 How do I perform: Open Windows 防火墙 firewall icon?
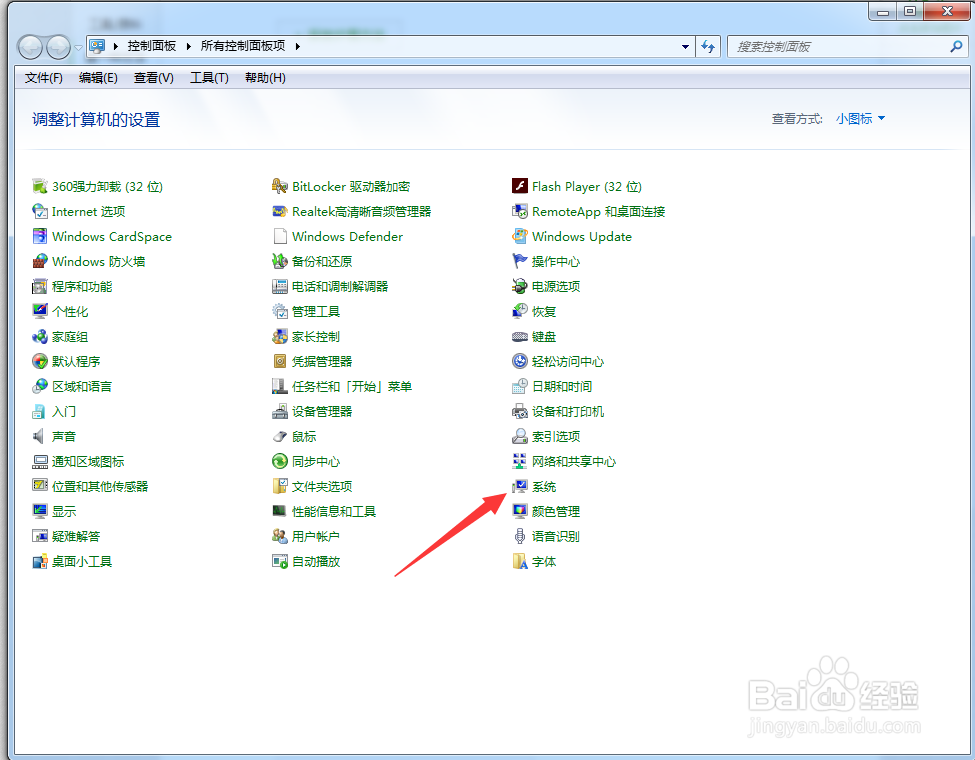point(40,261)
